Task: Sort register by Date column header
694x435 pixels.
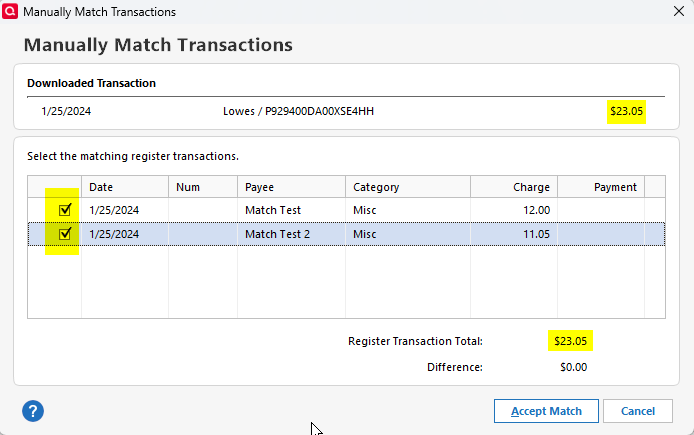Action: (x=124, y=187)
